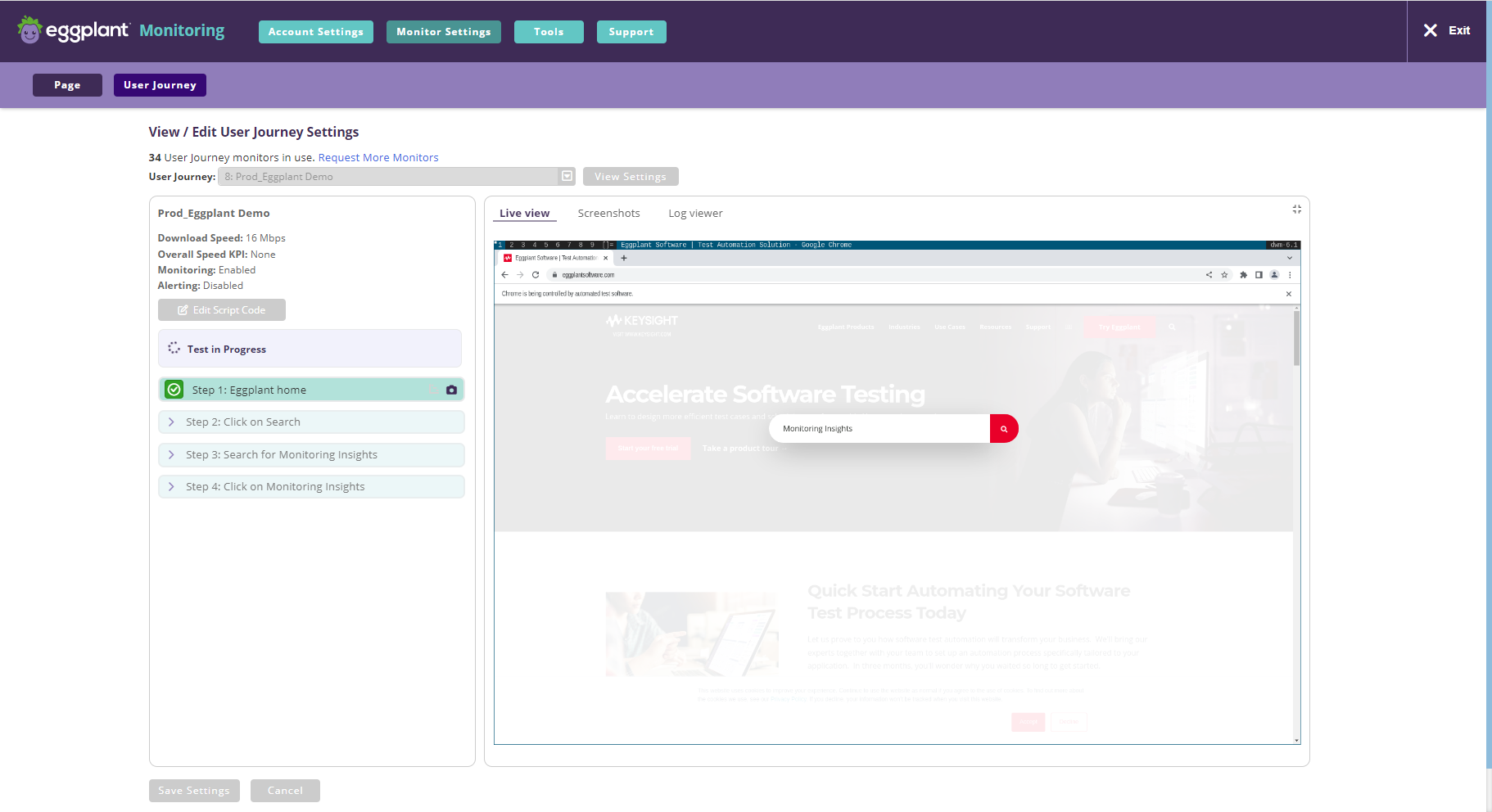
Task: Click 'Overall Speed KPI: None' text
Action: [217, 255]
